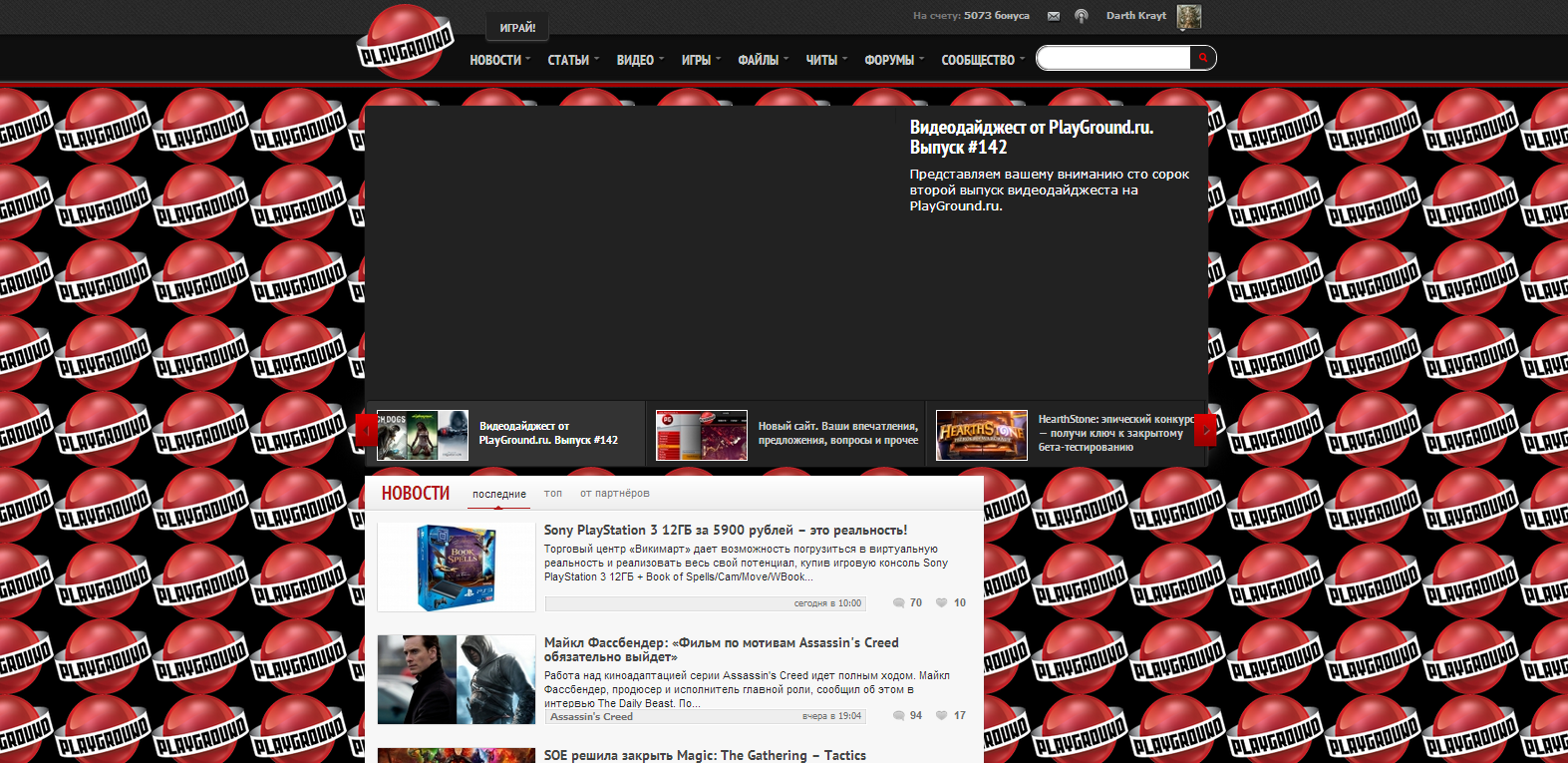Click the PlayGround logo ball
This screenshot has height=763, width=1568.
(x=405, y=42)
